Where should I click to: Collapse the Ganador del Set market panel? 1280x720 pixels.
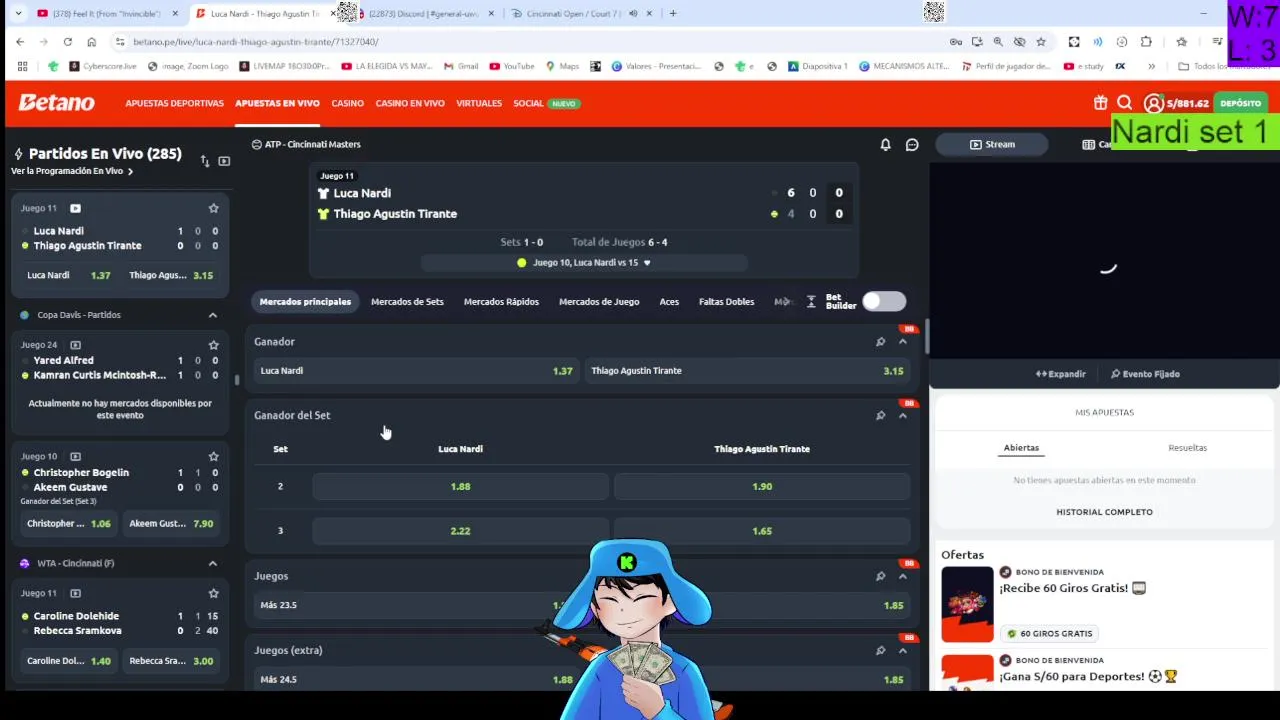click(x=902, y=415)
